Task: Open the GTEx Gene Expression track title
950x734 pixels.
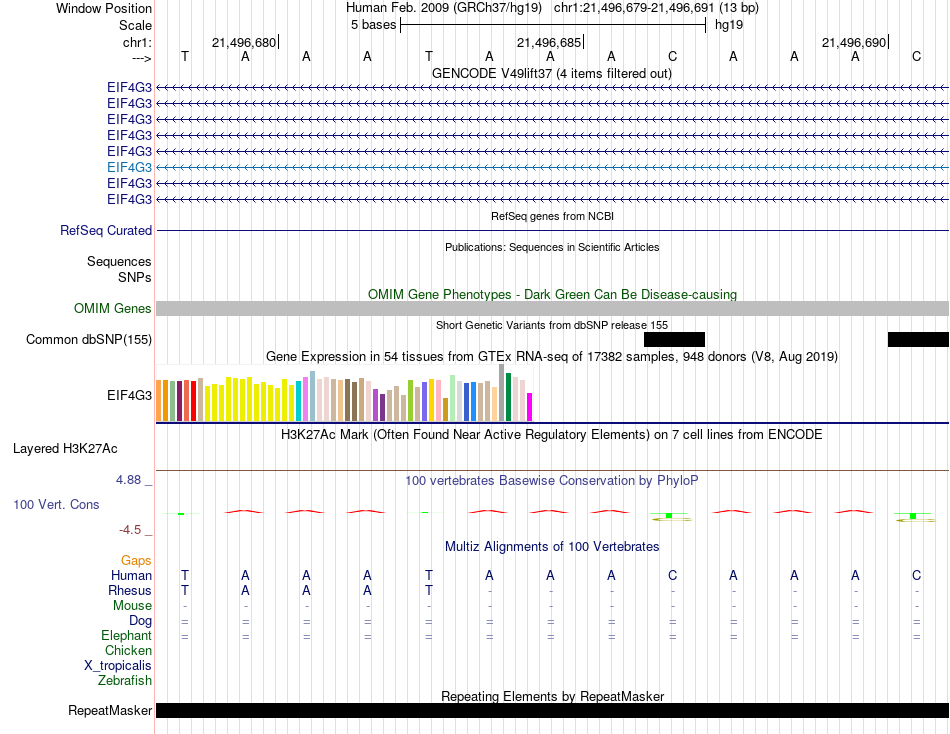Action: (x=552, y=356)
